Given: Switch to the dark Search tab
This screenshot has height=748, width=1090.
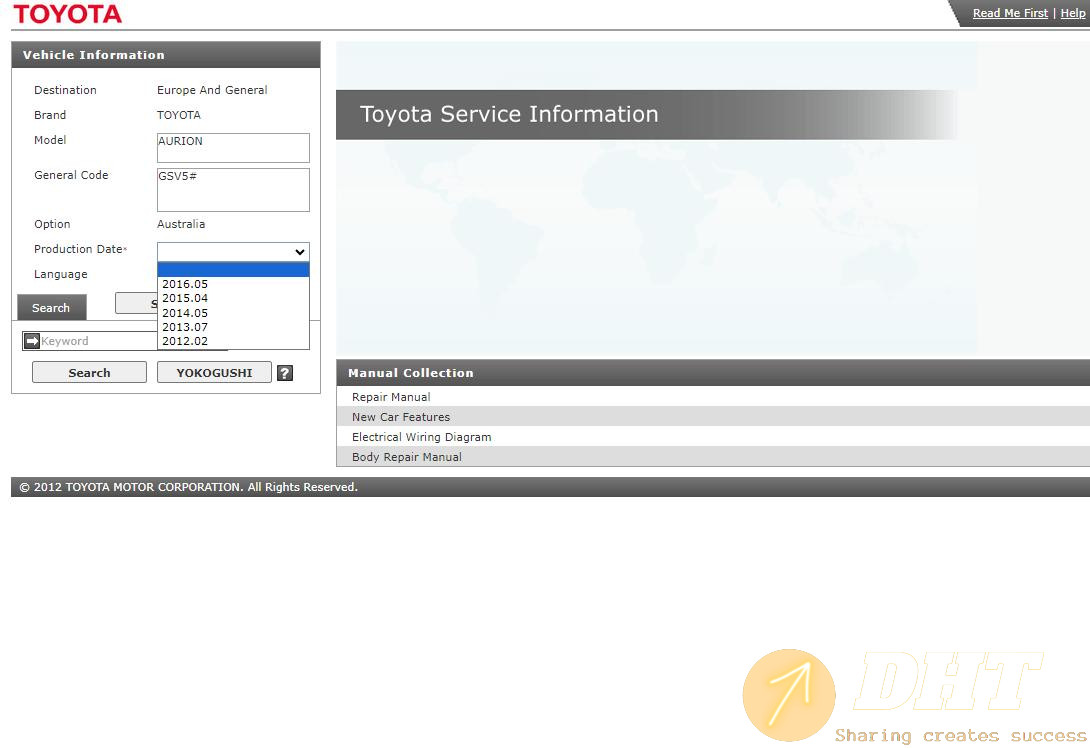Looking at the screenshot, I should pyautogui.click(x=51, y=307).
